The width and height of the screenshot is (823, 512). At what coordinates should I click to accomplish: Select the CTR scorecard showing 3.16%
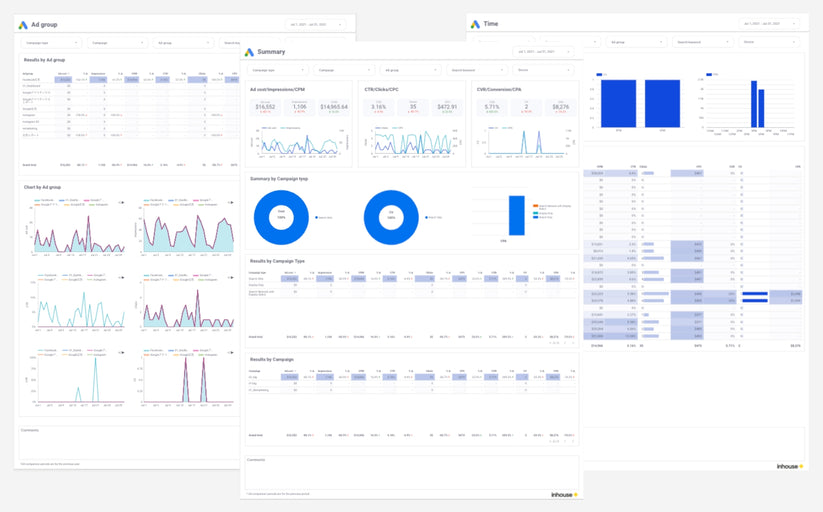point(379,107)
